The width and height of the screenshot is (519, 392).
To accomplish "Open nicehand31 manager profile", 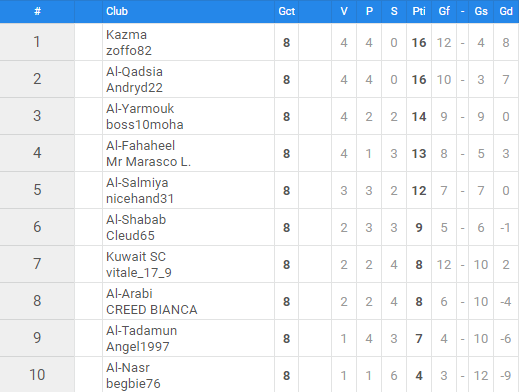I will (x=140, y=199).
